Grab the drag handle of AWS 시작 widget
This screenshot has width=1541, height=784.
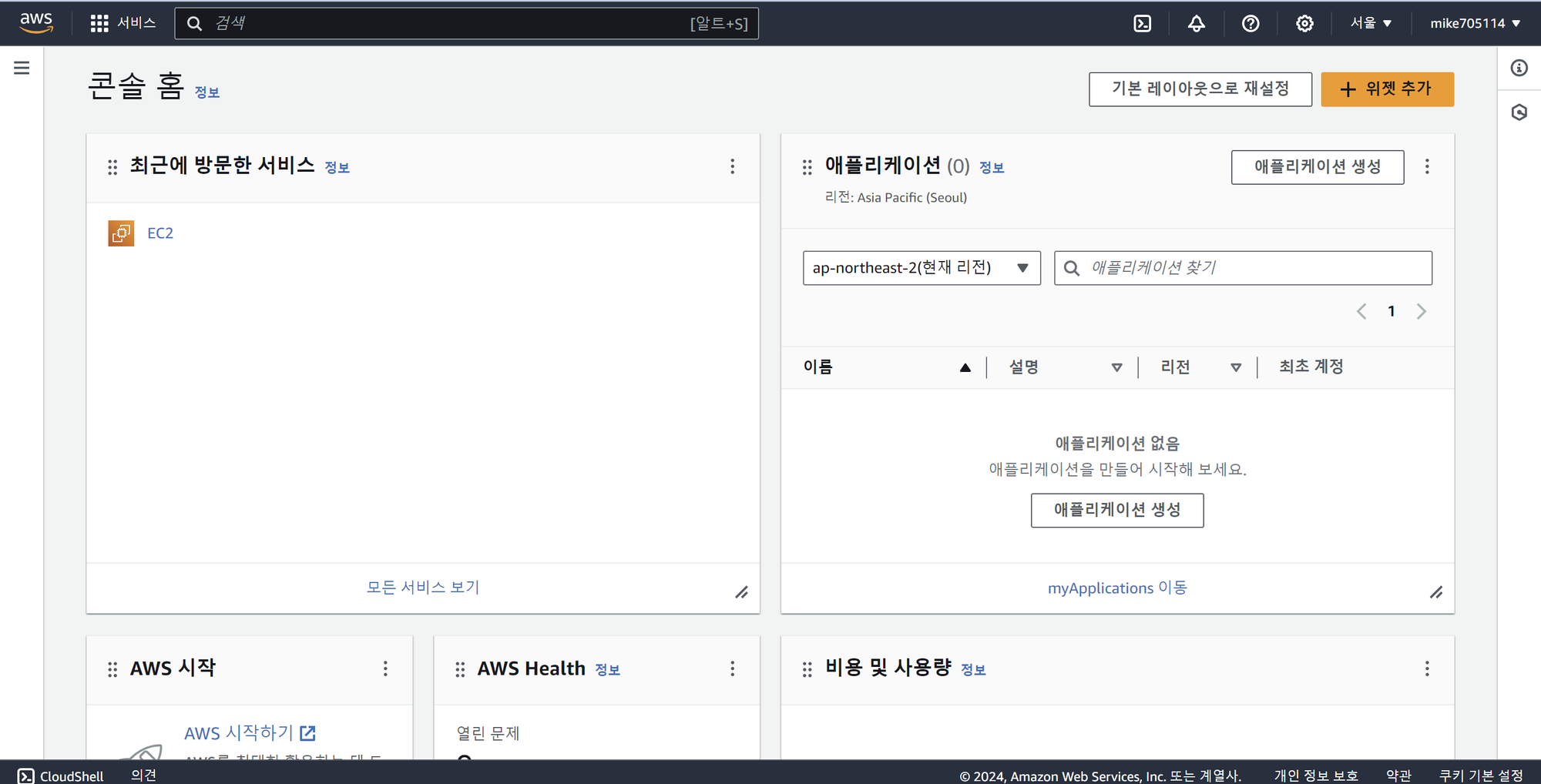pos(112,669)
